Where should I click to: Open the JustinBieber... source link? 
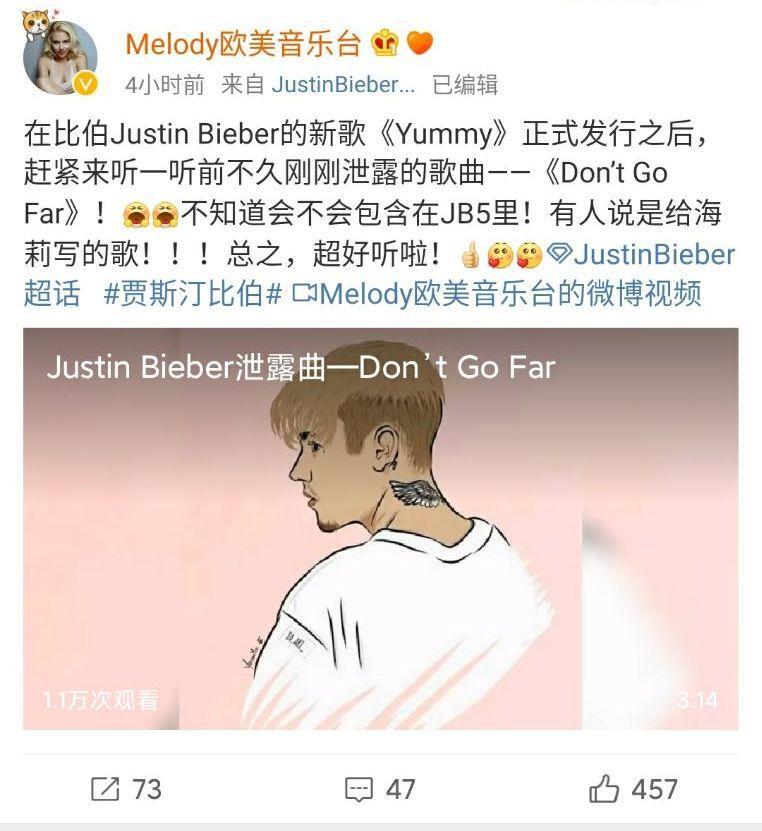click(343, 85)
